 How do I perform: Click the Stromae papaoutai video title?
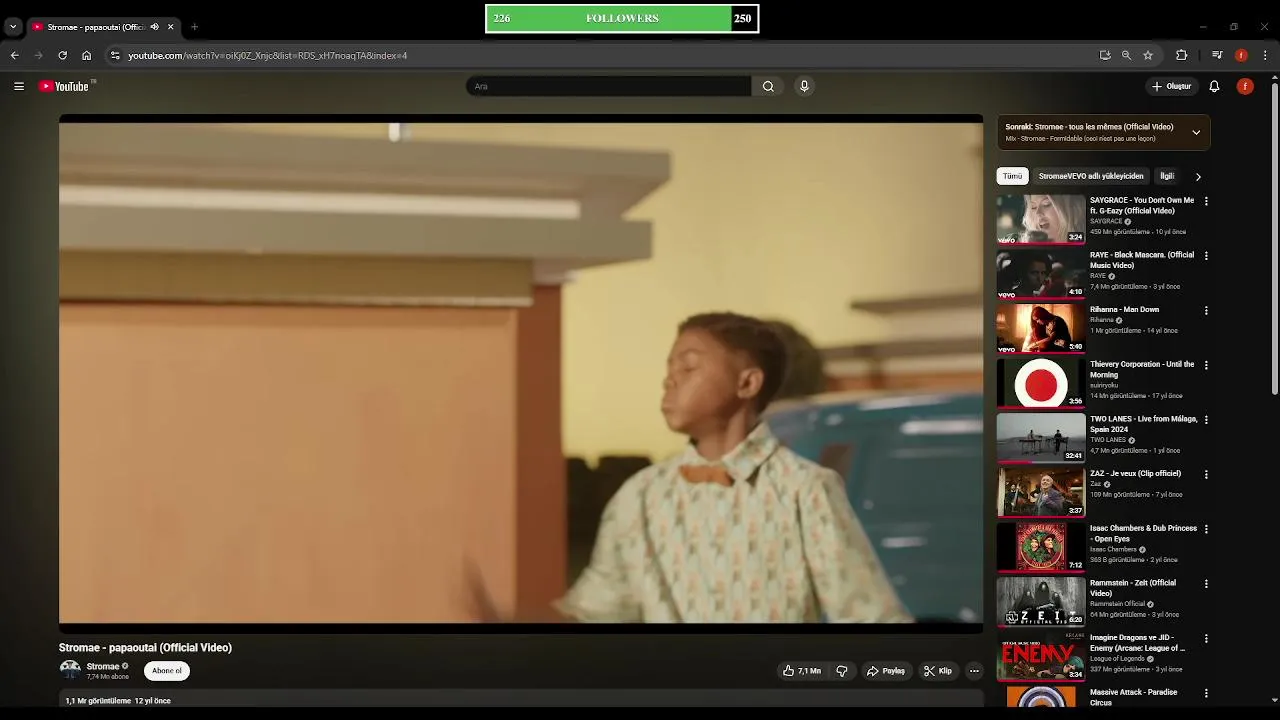(x=145, y=648)
